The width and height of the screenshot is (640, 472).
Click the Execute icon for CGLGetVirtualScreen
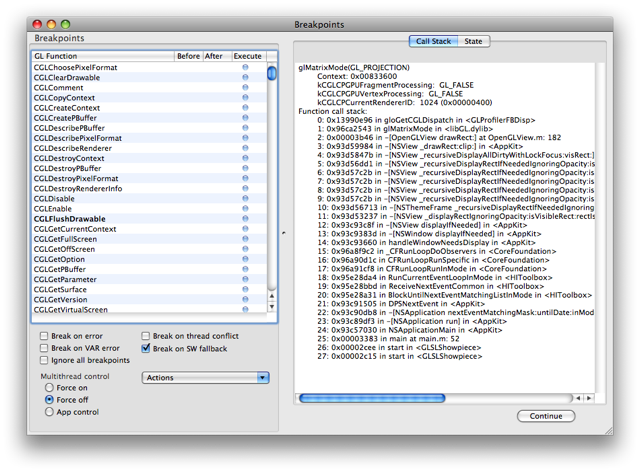pos(246,310)
